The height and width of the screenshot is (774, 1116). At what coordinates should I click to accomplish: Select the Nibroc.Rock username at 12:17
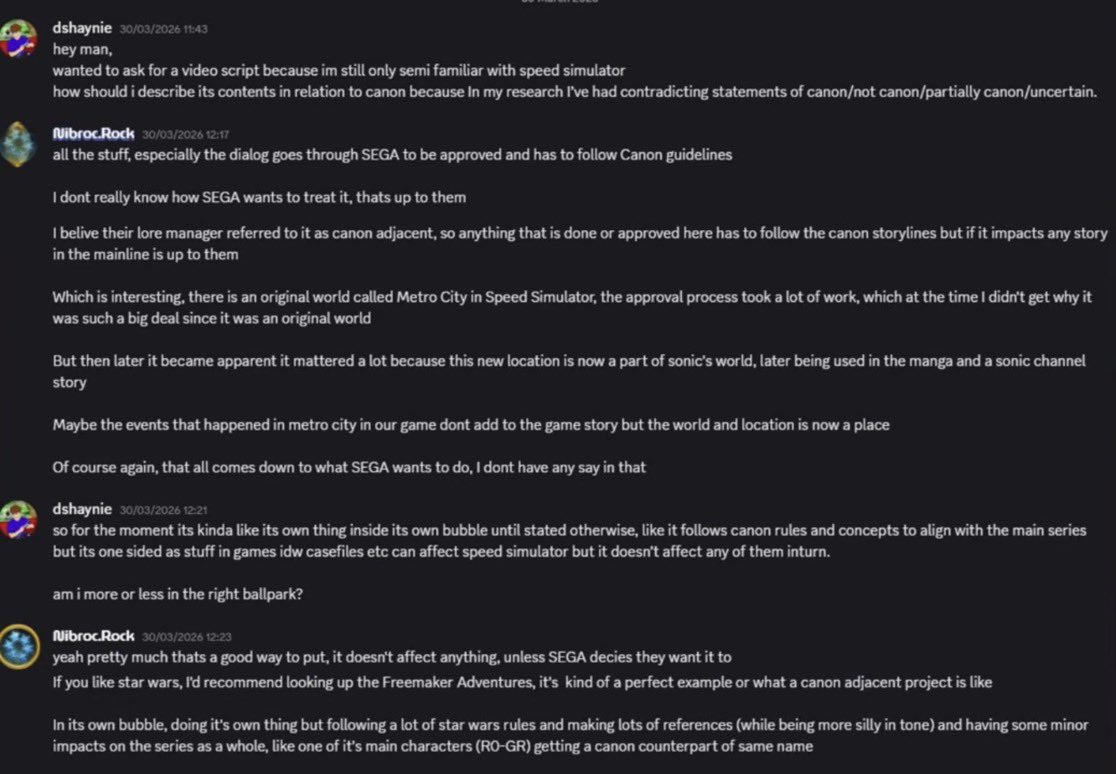(x=93, y=133)
